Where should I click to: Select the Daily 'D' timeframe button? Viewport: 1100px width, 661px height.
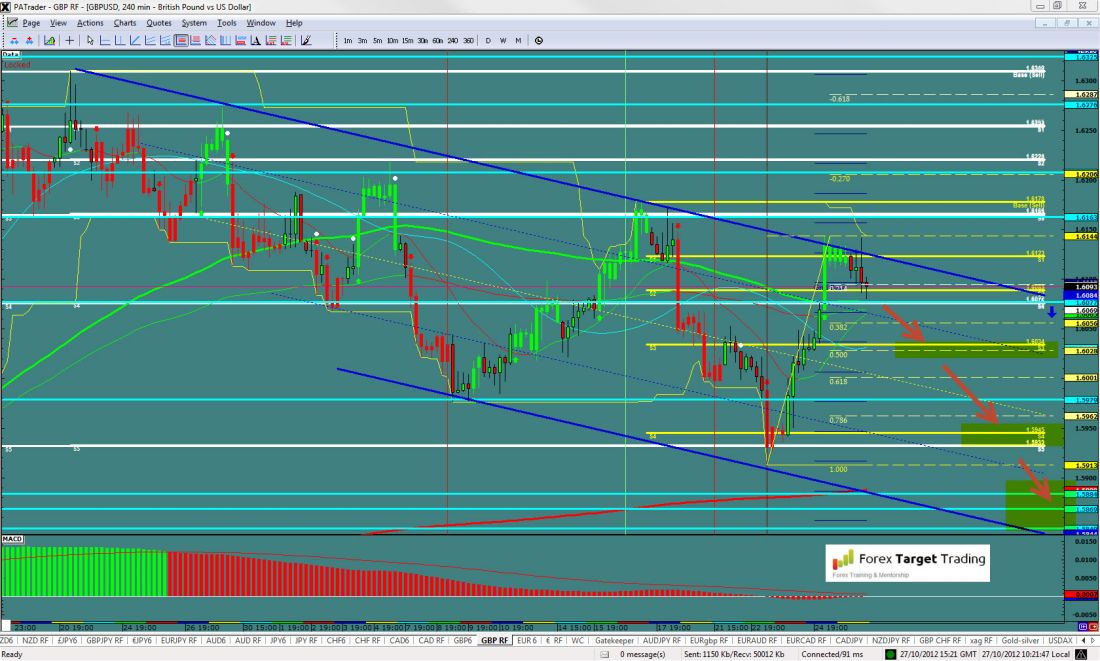[488, 41]
